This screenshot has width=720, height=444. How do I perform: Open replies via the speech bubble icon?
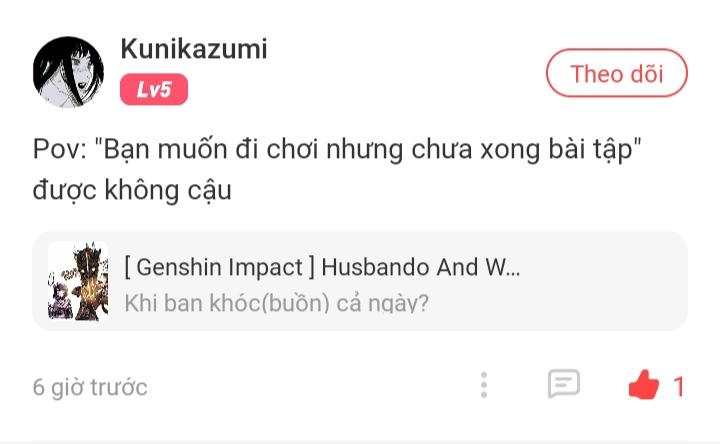(x=564, y=383)
